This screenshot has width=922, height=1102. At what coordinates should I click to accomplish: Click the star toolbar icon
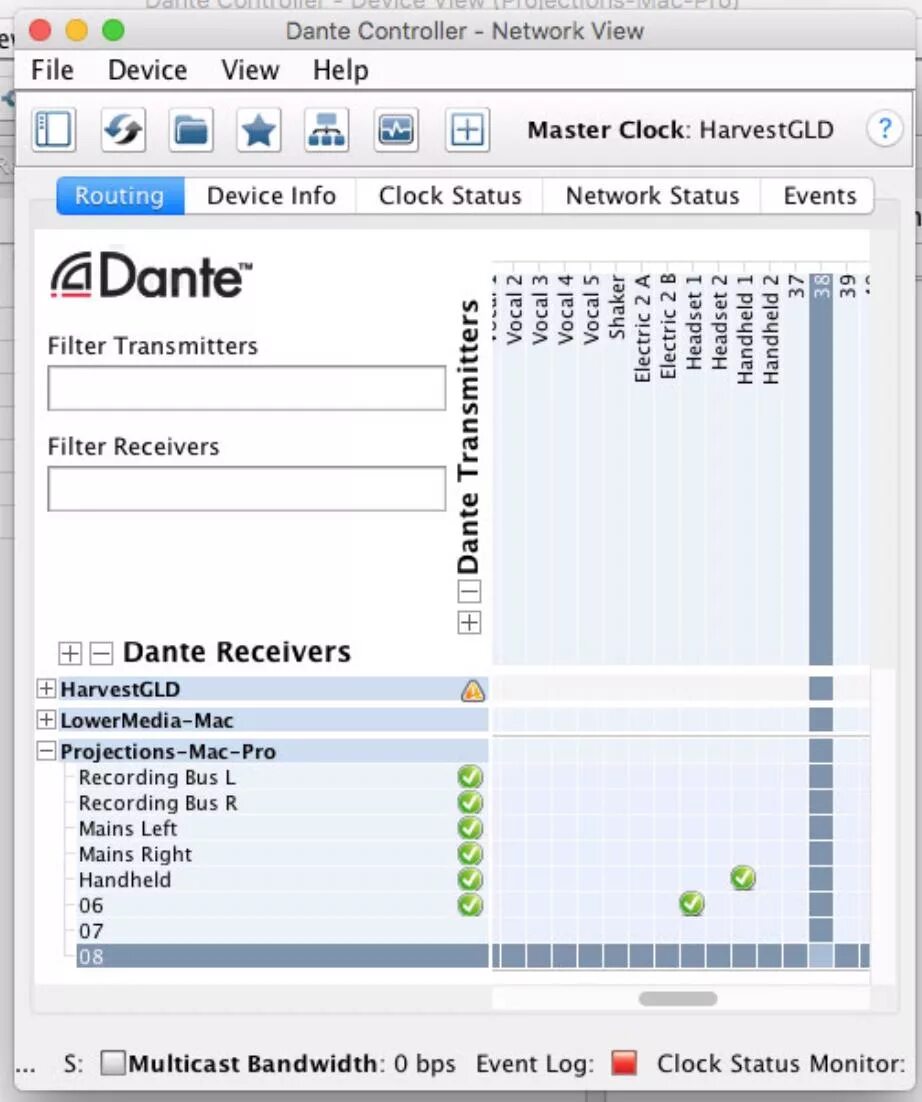tap(259, 130)
